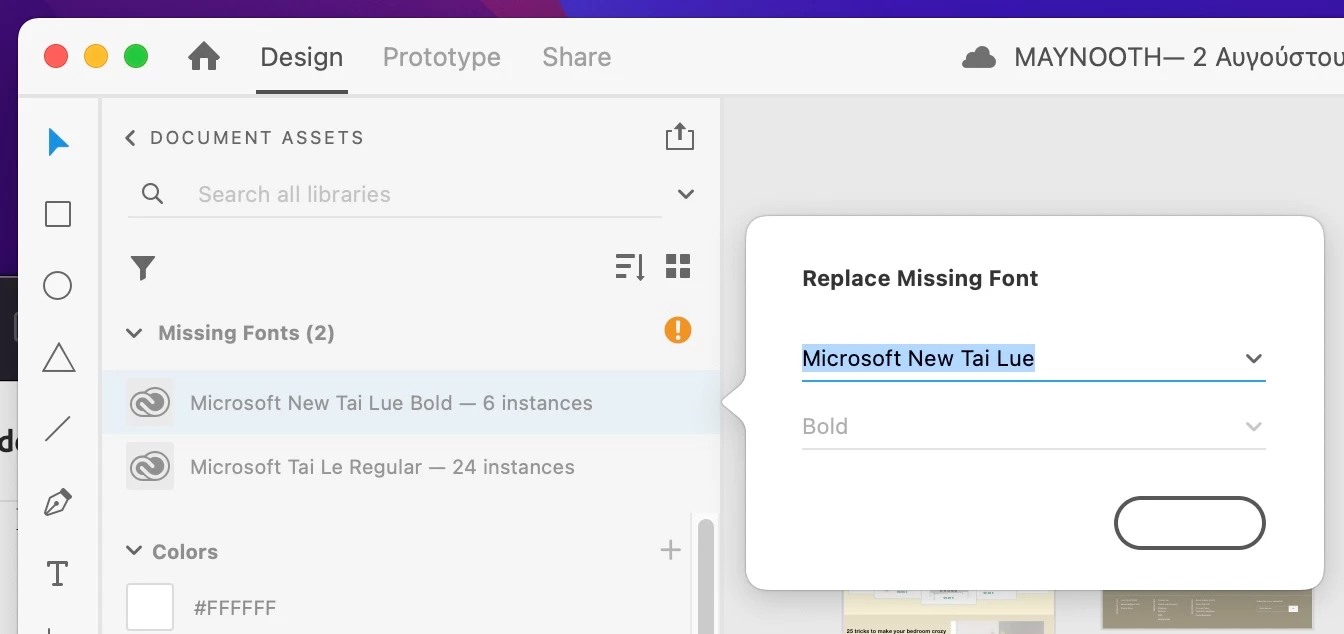The image size is (1344, 634).
Task: Open the Bold font style dropdown
Action: pyautogui.click(x=1254, y=427)
